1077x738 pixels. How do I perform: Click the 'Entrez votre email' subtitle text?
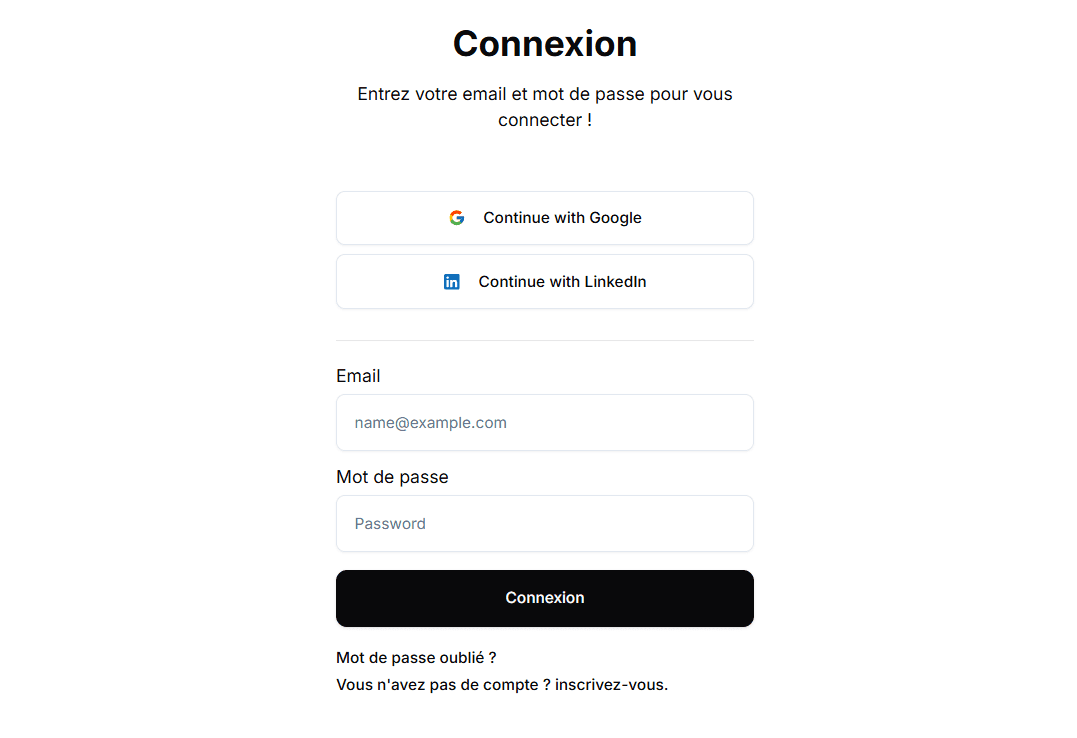click(545, 94)
